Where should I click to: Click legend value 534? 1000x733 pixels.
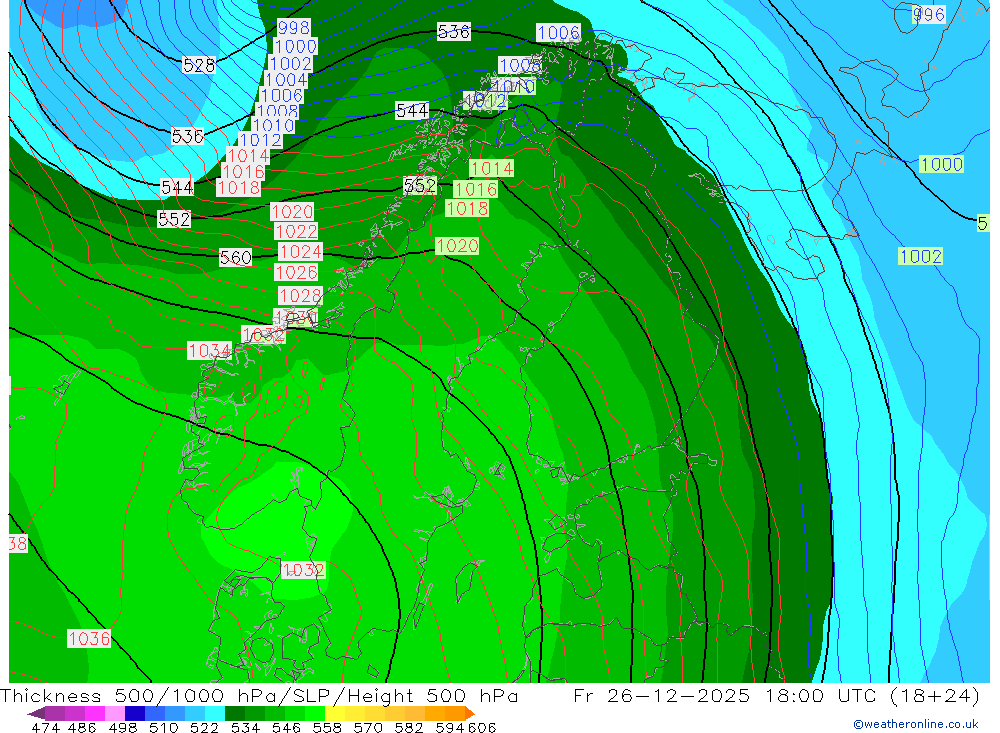pos(245,727)
